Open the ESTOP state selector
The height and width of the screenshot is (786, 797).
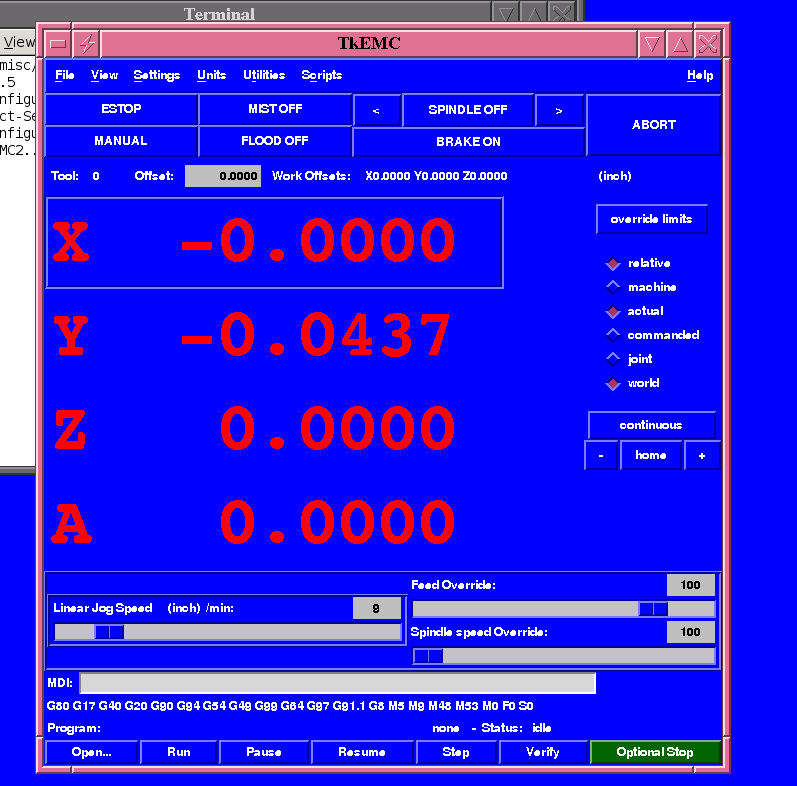(x=121, y=109)
